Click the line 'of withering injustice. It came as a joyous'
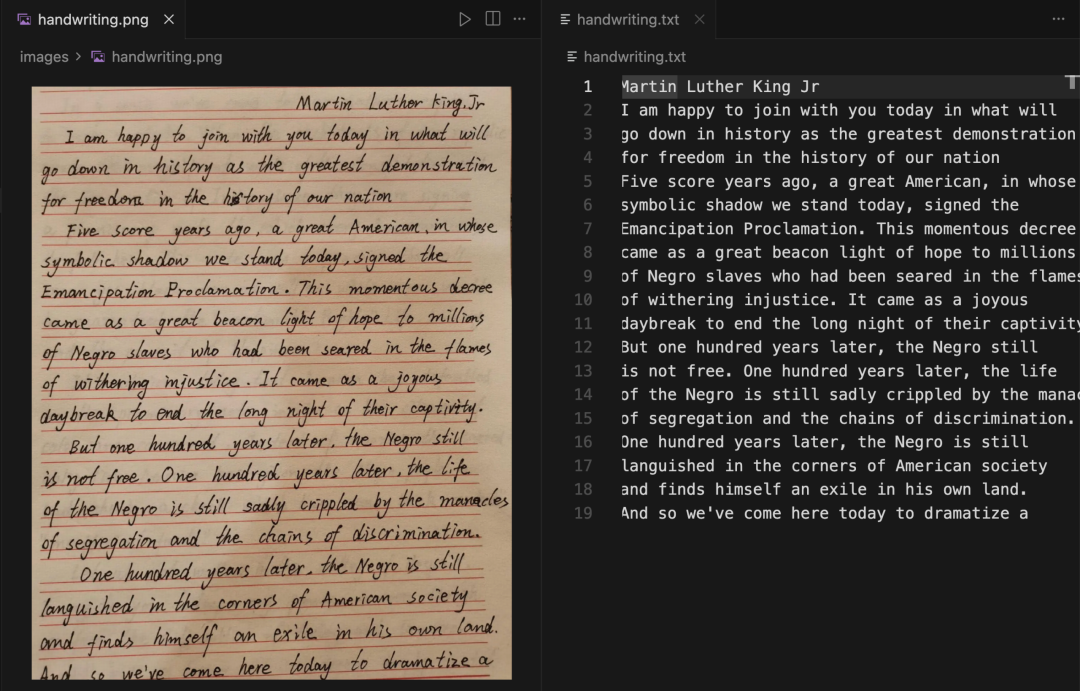The height and width of the screenshot is (691, 1080). click(x=824, y=300)
